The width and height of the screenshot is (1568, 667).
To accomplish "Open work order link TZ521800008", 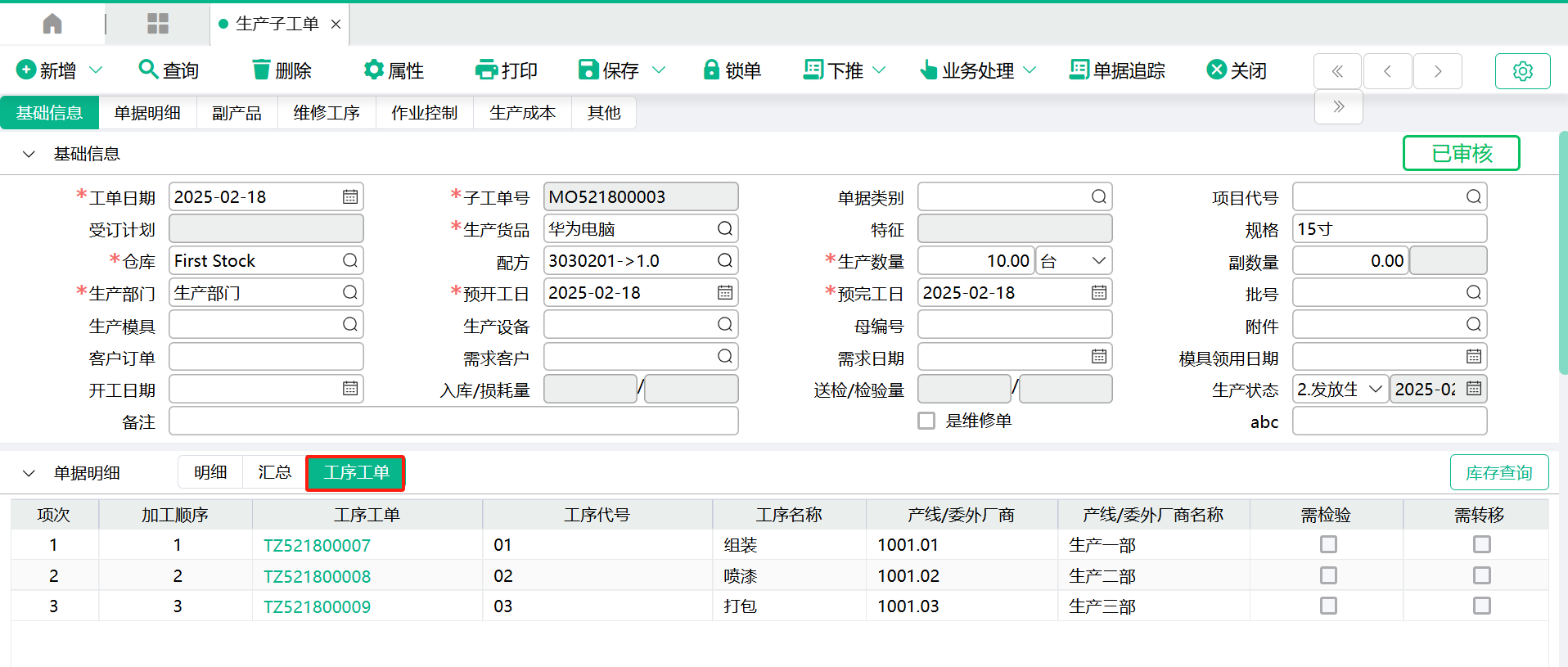I will (317, 576).
